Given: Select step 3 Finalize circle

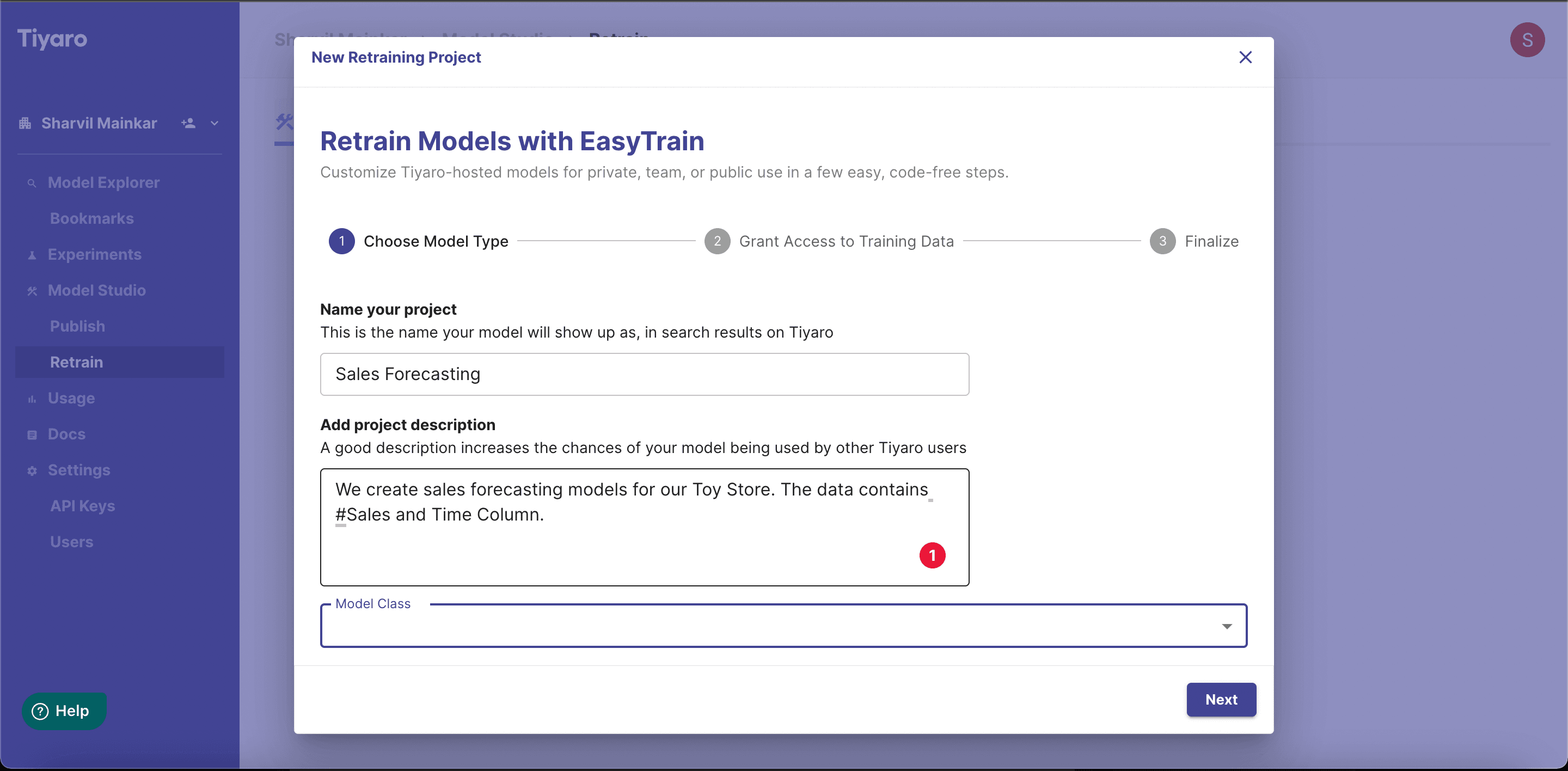Looking at the screenshot, I should pos(1162,242).
